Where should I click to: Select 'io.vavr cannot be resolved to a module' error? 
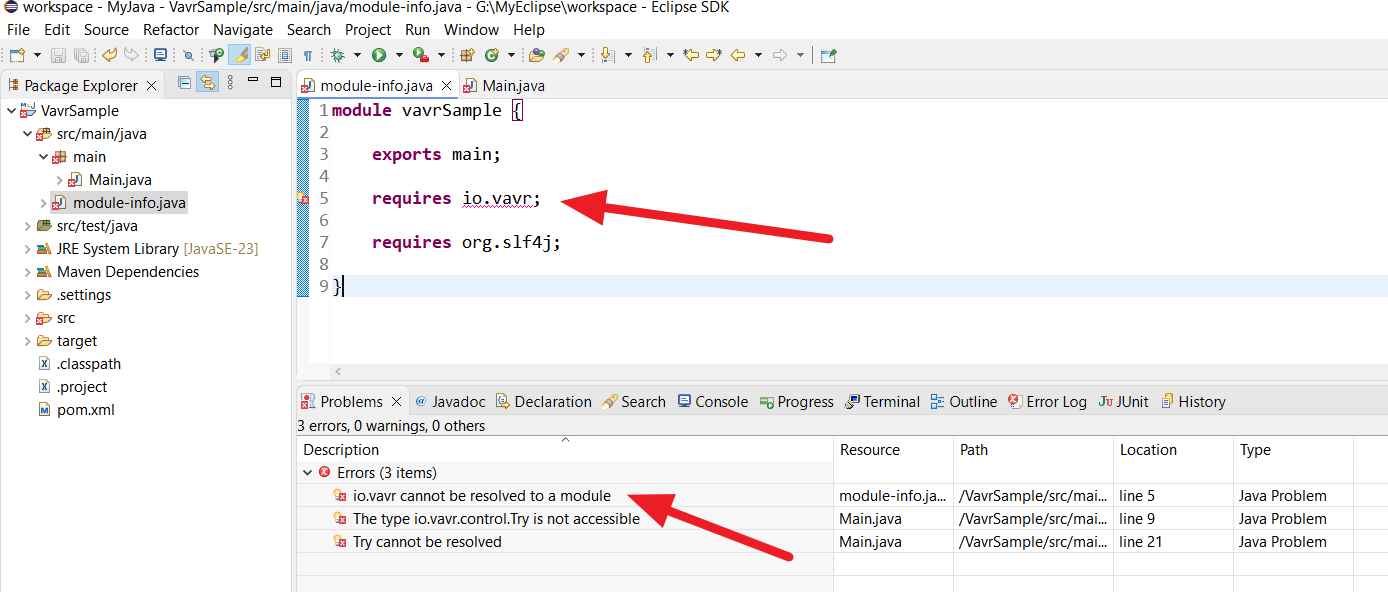pyautogui.click(x=482, y=496)
